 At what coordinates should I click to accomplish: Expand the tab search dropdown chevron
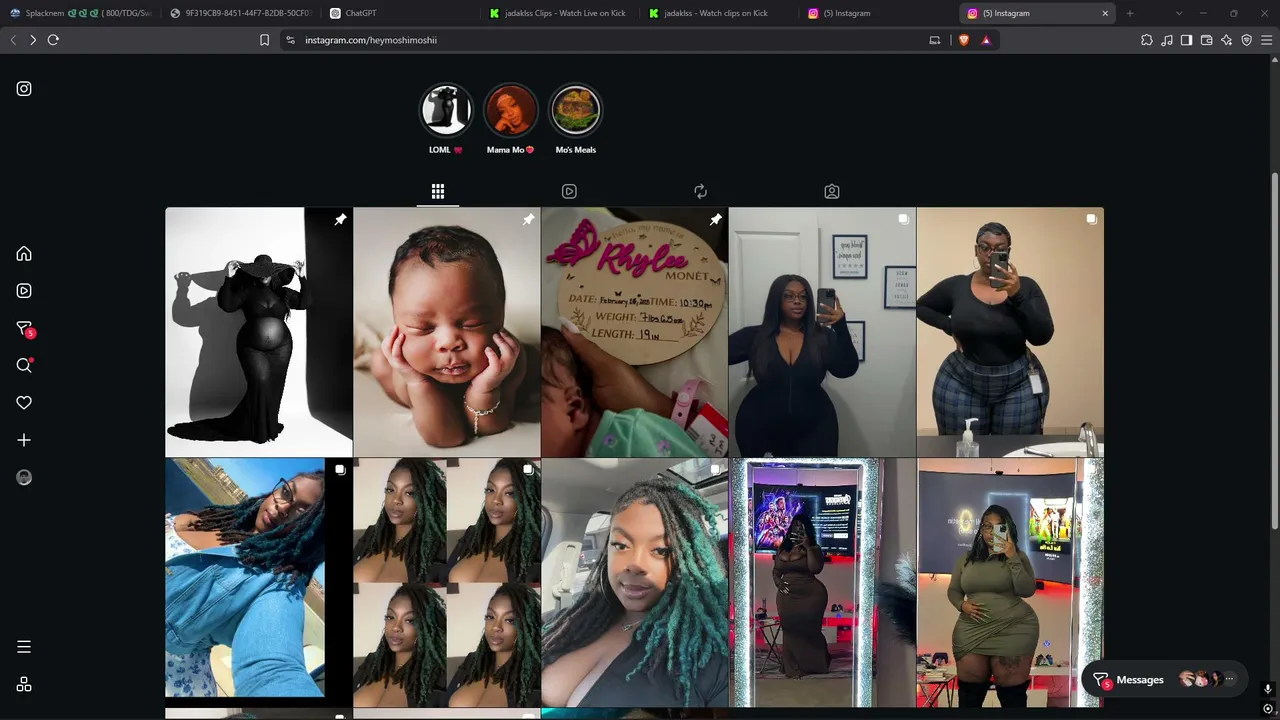pyautogui.click(x=1179, y=13)
